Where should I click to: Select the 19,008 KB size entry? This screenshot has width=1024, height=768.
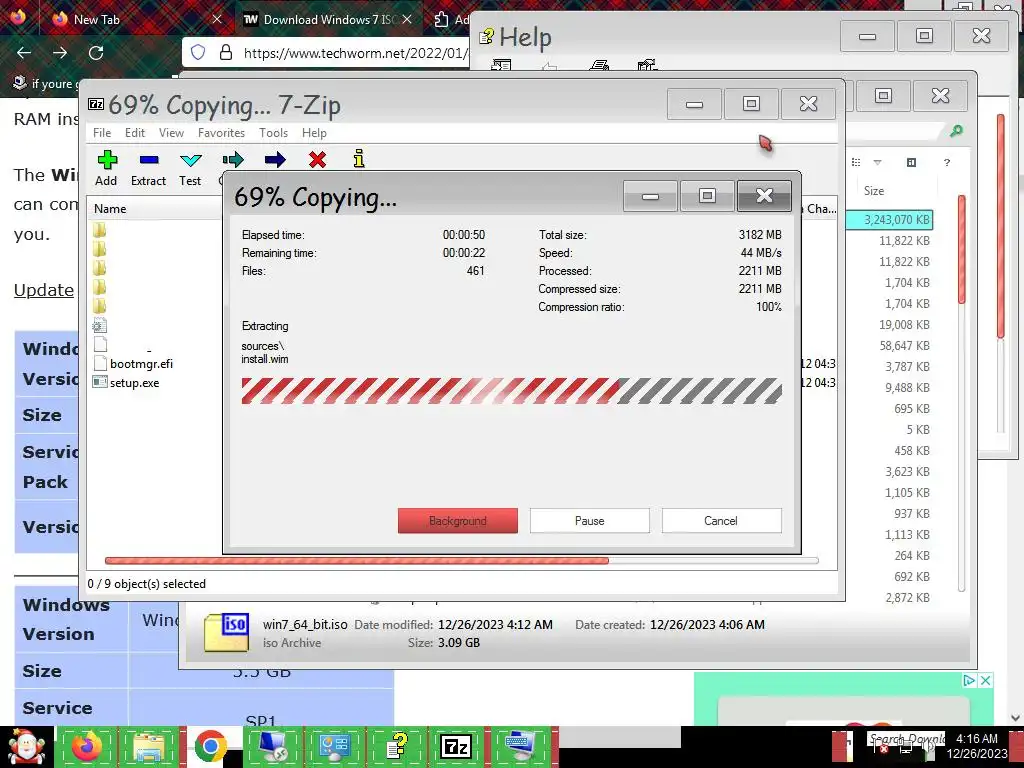(x=904, y=325)
